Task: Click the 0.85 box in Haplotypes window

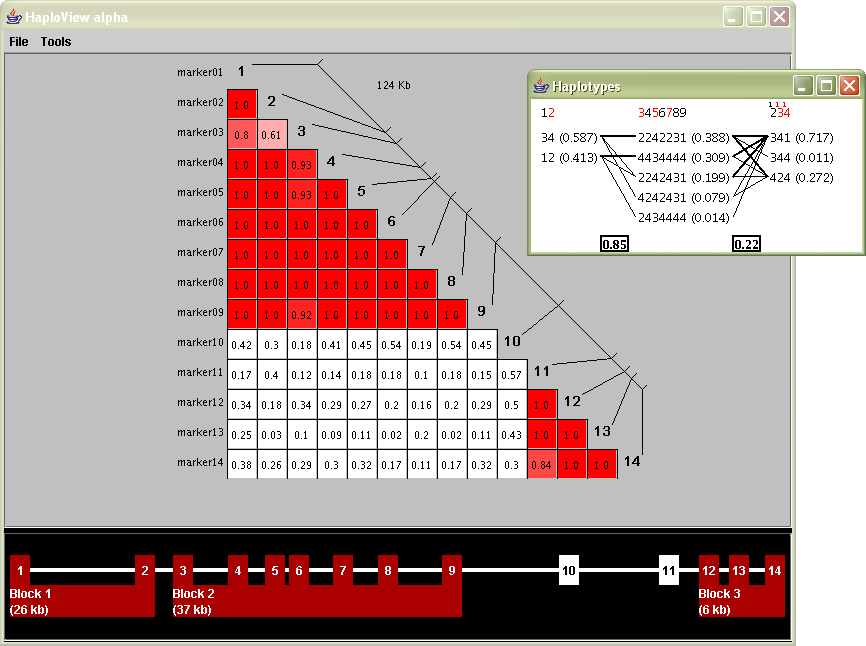Action: pos(614,244)
